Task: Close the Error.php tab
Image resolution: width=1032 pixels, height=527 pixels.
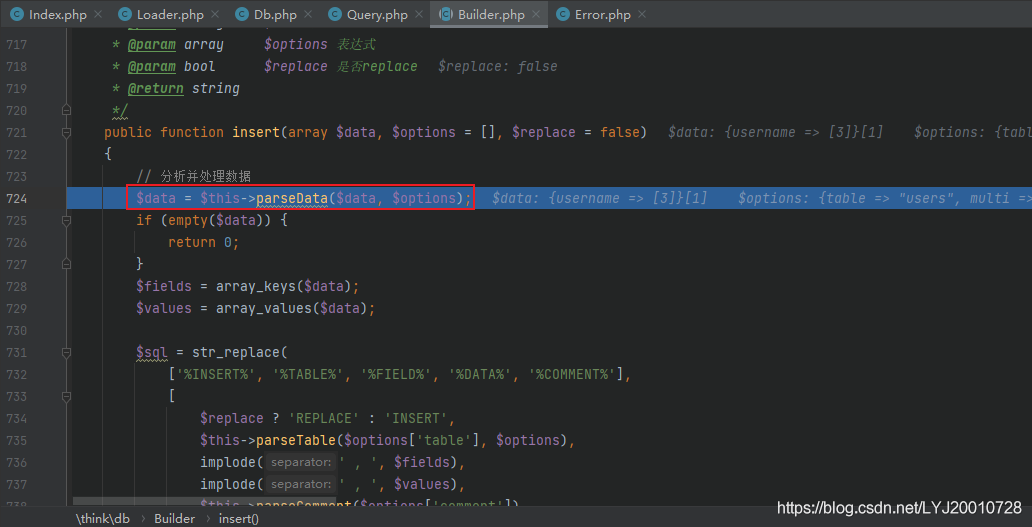Action: 642,14
